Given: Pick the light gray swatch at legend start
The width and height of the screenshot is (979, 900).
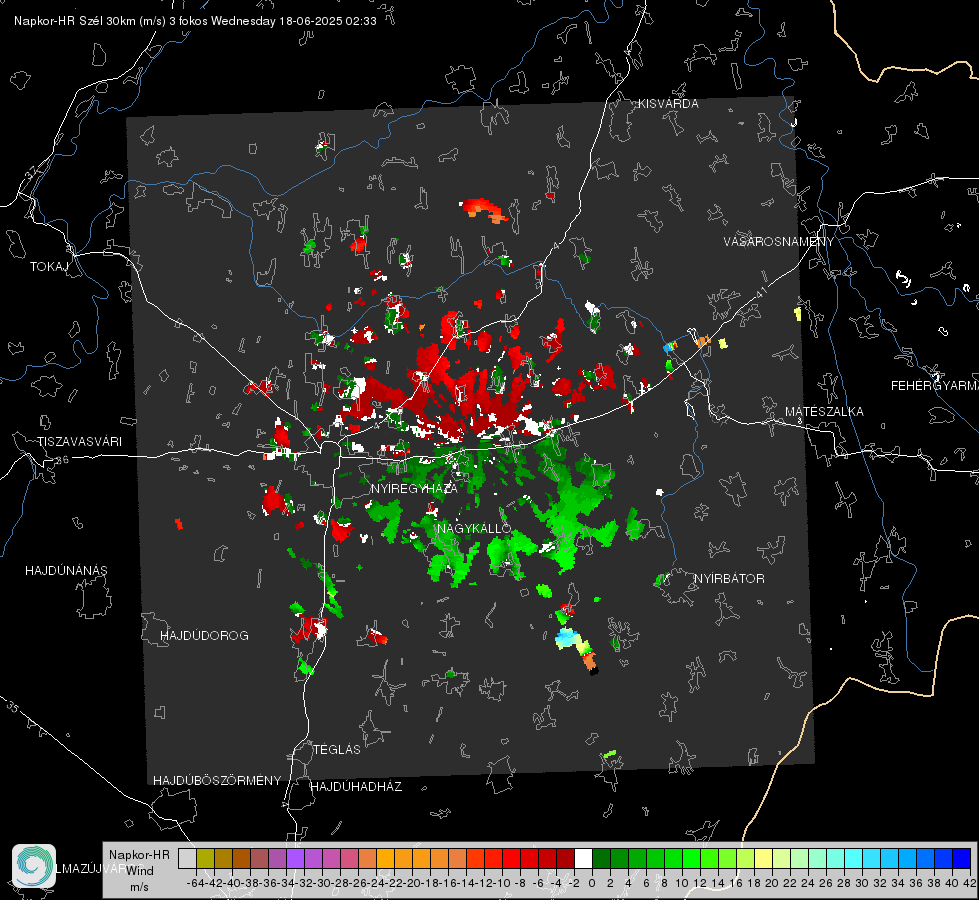Looking at the screenshot, I should (x=187, y=858).
